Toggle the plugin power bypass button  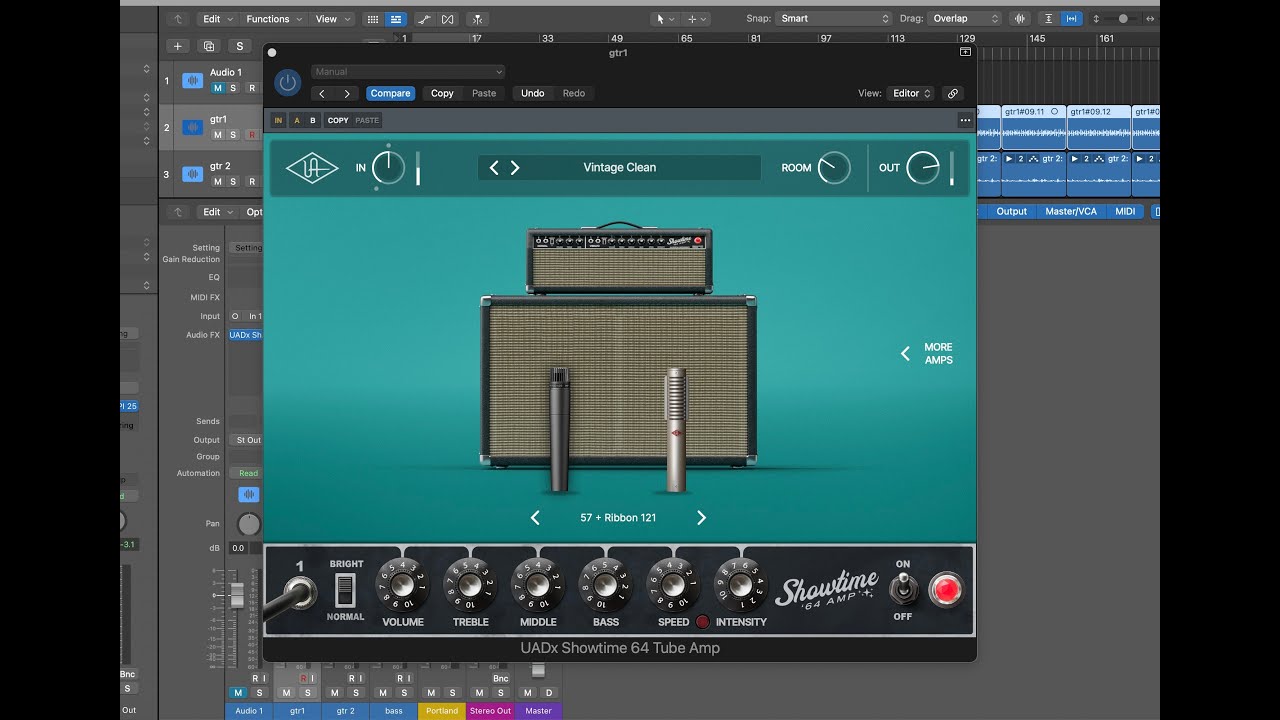[288, 83]
